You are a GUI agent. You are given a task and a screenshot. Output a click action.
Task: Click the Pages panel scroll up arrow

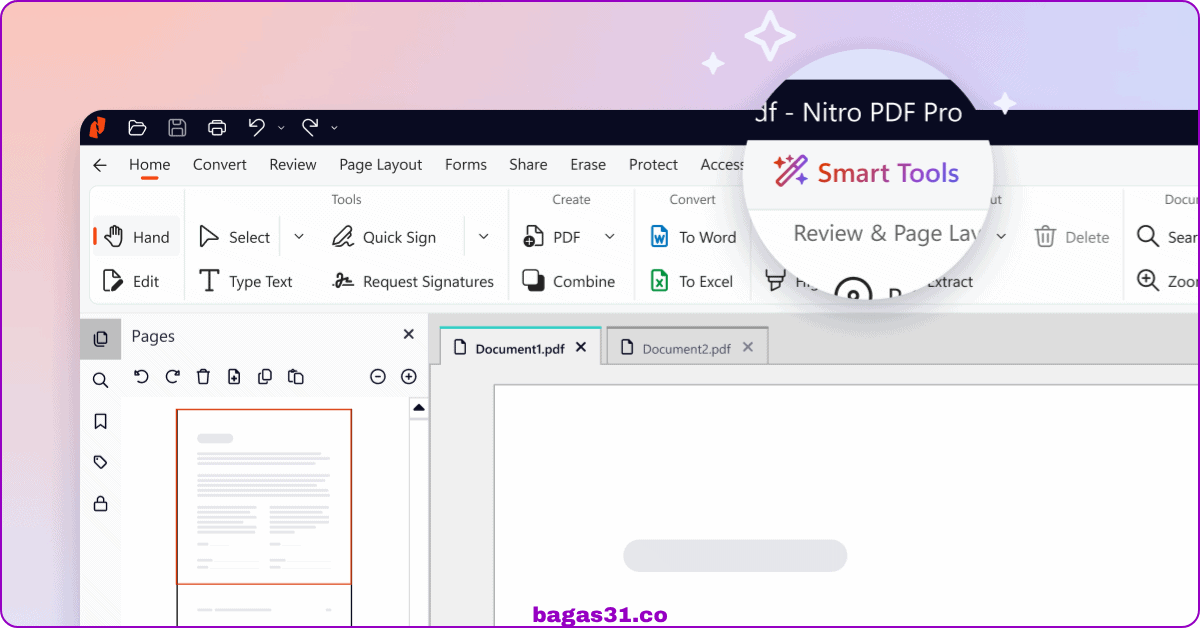(419, 407)
